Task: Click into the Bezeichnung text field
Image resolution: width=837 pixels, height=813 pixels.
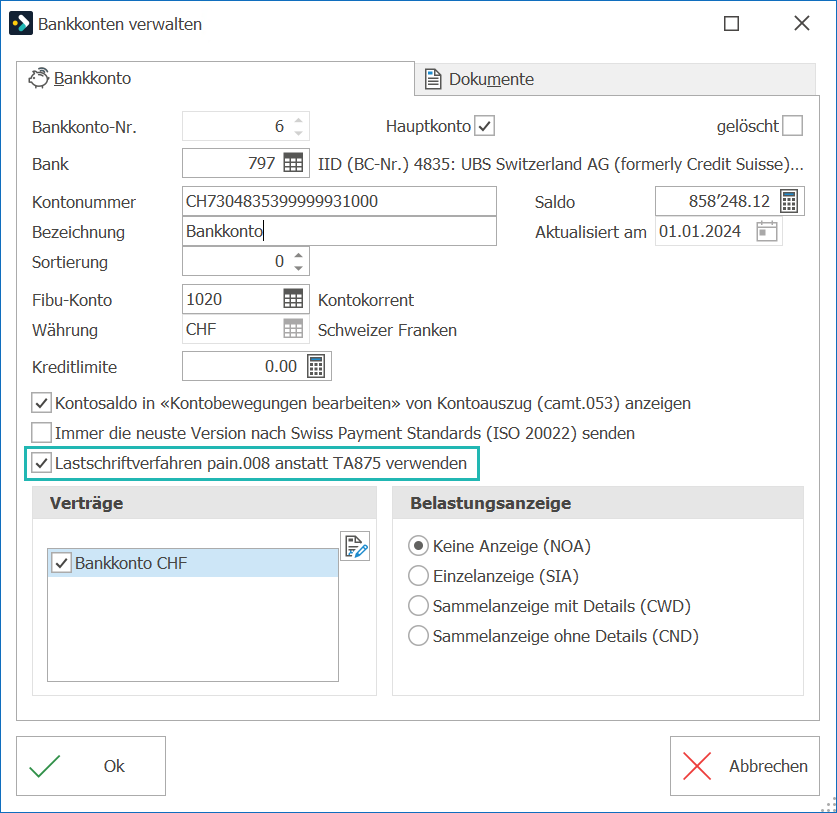Action: click(x=339, y=231)
